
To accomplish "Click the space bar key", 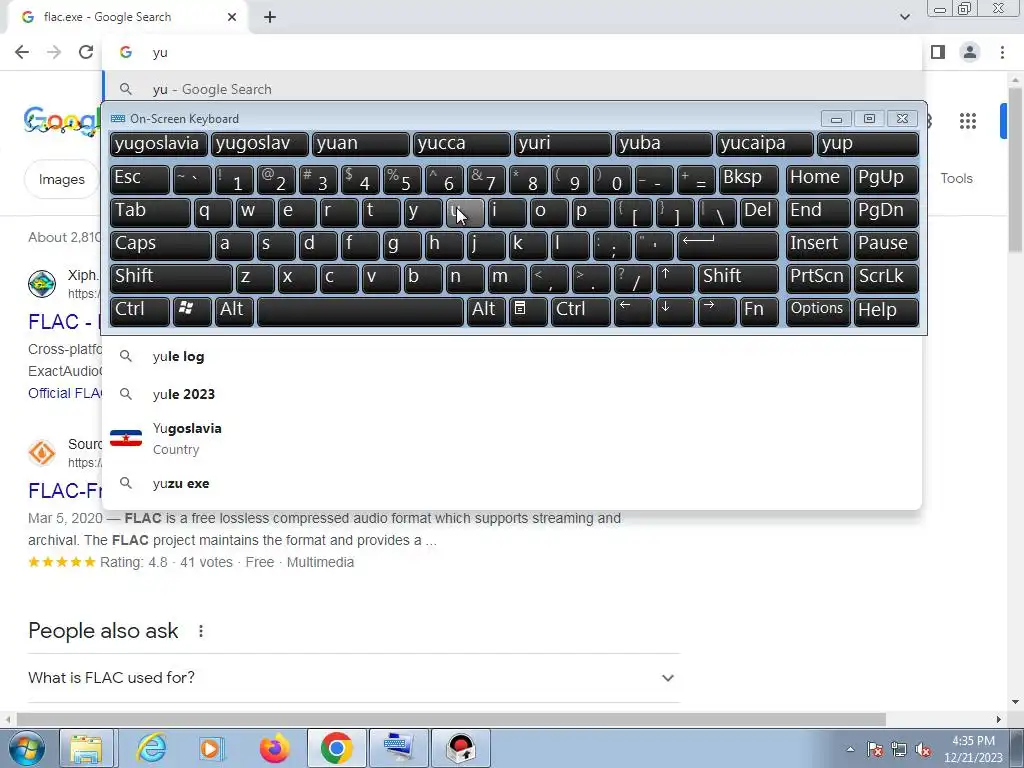I will (360, 311).
